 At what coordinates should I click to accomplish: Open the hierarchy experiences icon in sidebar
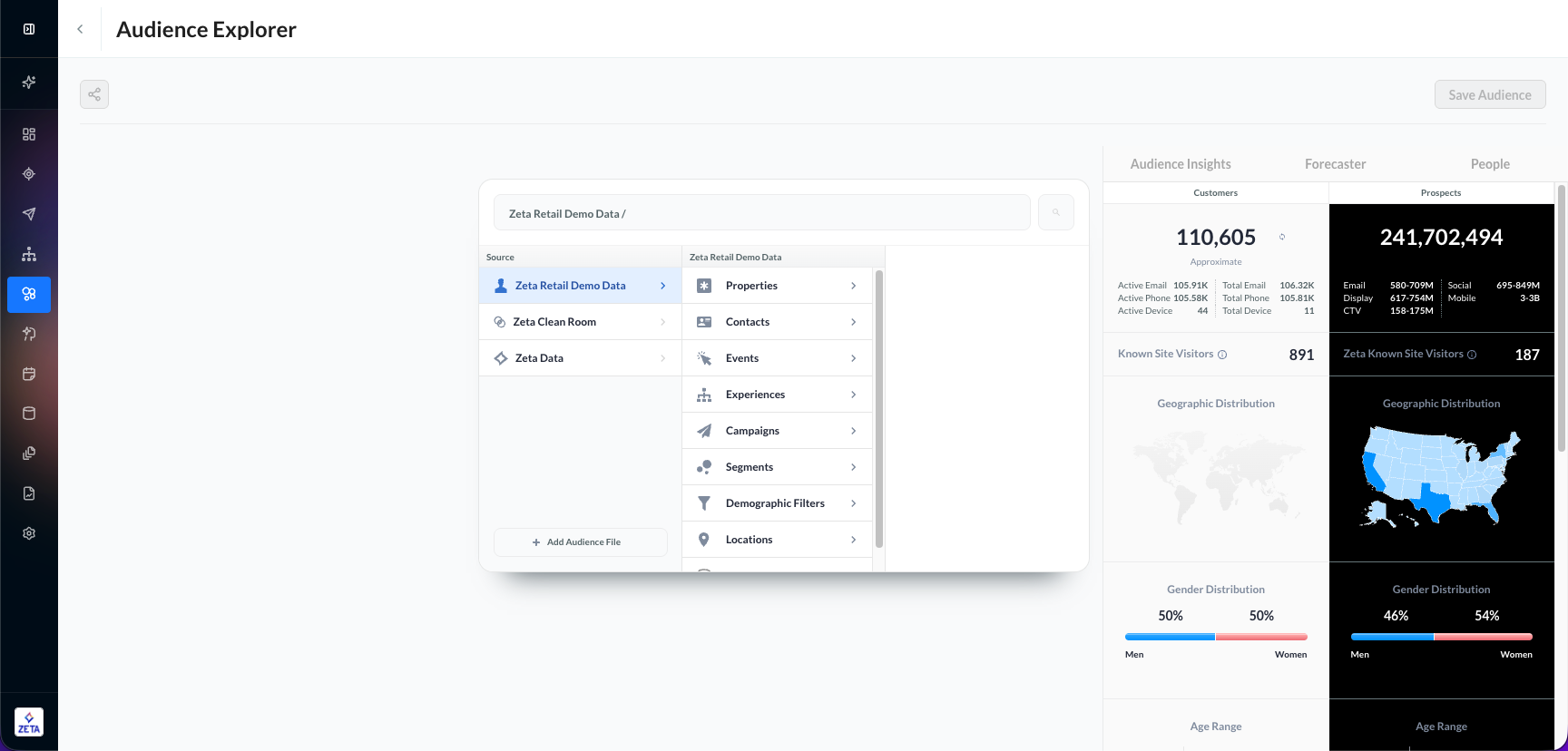(x=29, y=254)
